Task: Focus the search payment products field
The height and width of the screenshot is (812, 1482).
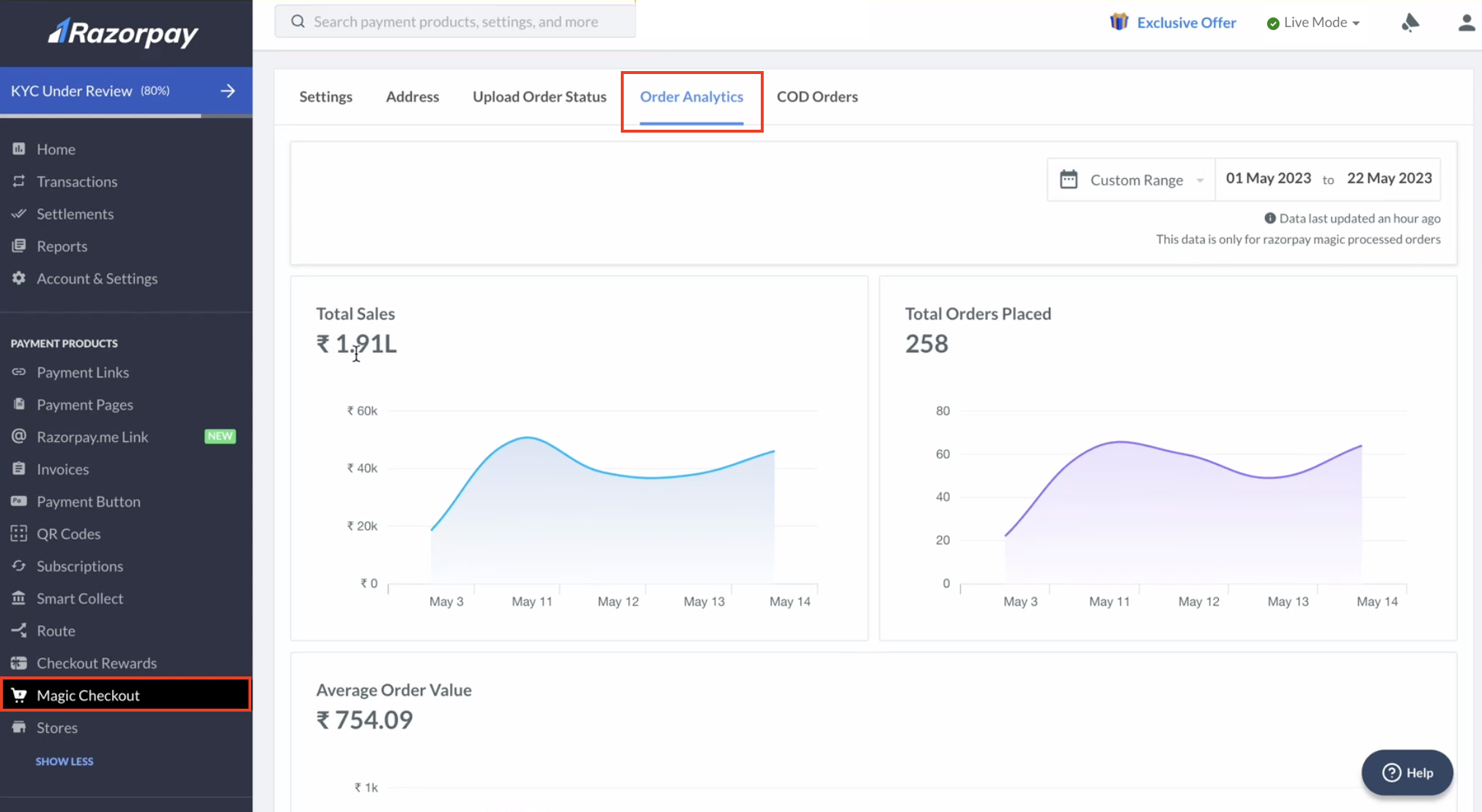Action: pos(455,21)
